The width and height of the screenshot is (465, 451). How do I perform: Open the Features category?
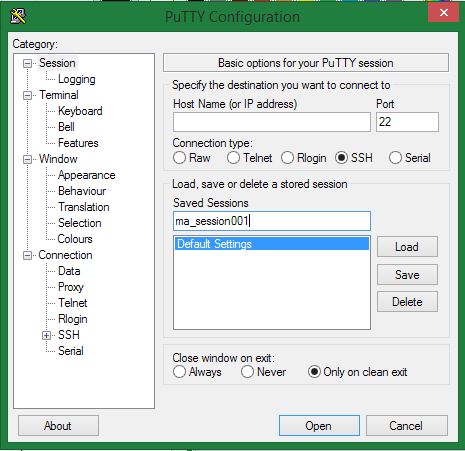pyautogui.click(x=78, y=143)
